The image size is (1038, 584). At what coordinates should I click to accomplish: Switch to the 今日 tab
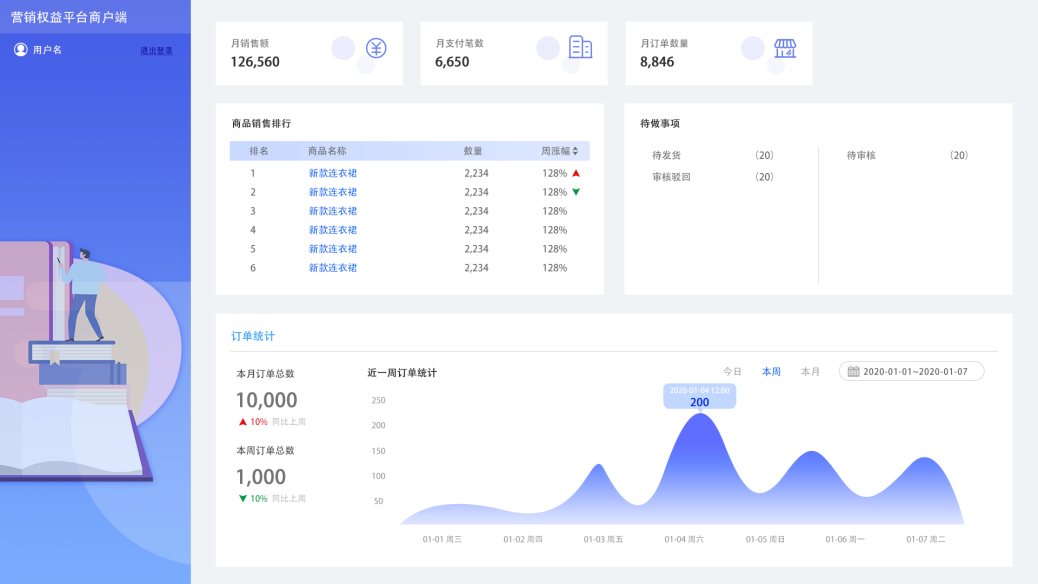732,372
